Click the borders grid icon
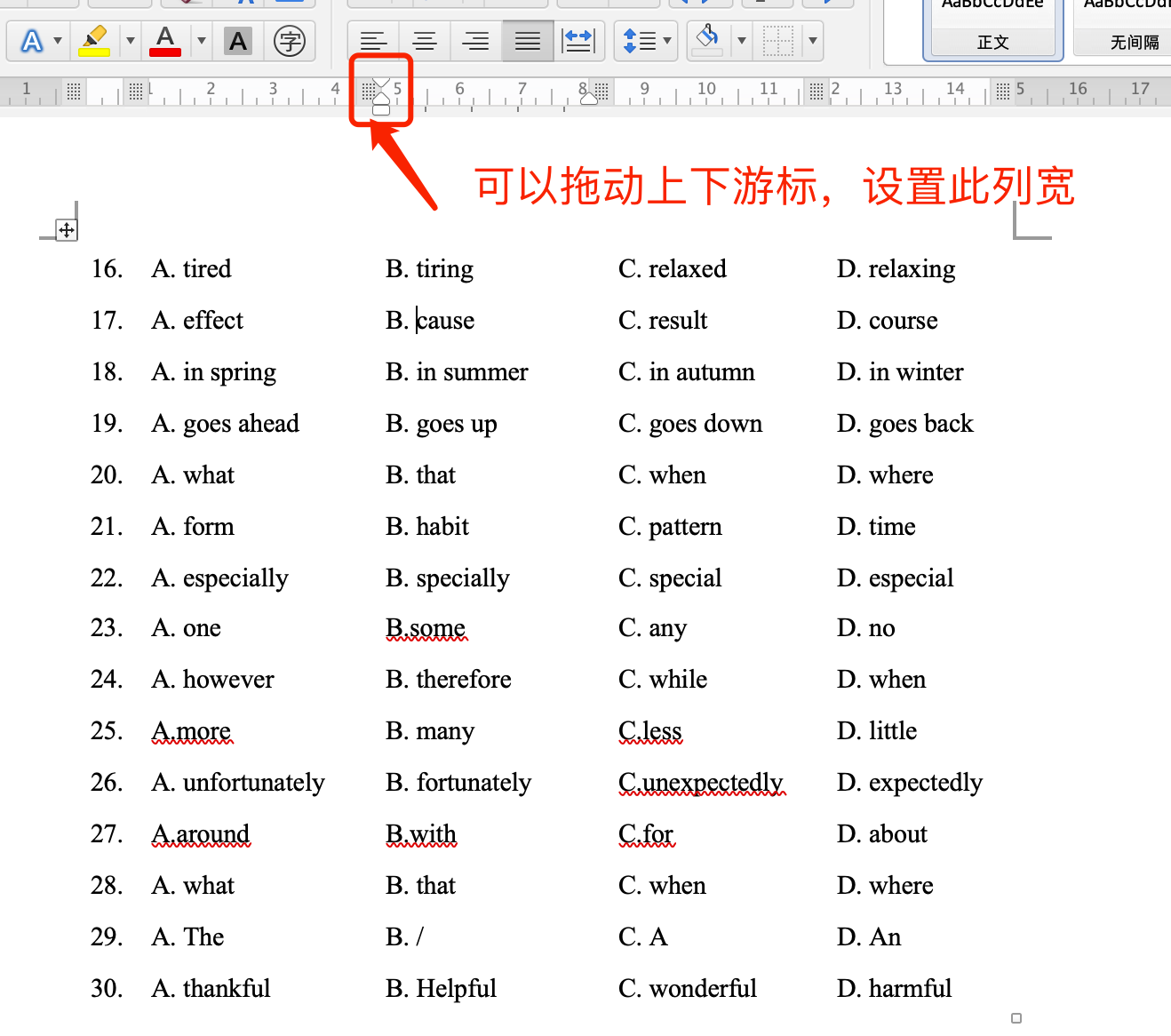This screenshot has width=1171, height=1036. 777,41
